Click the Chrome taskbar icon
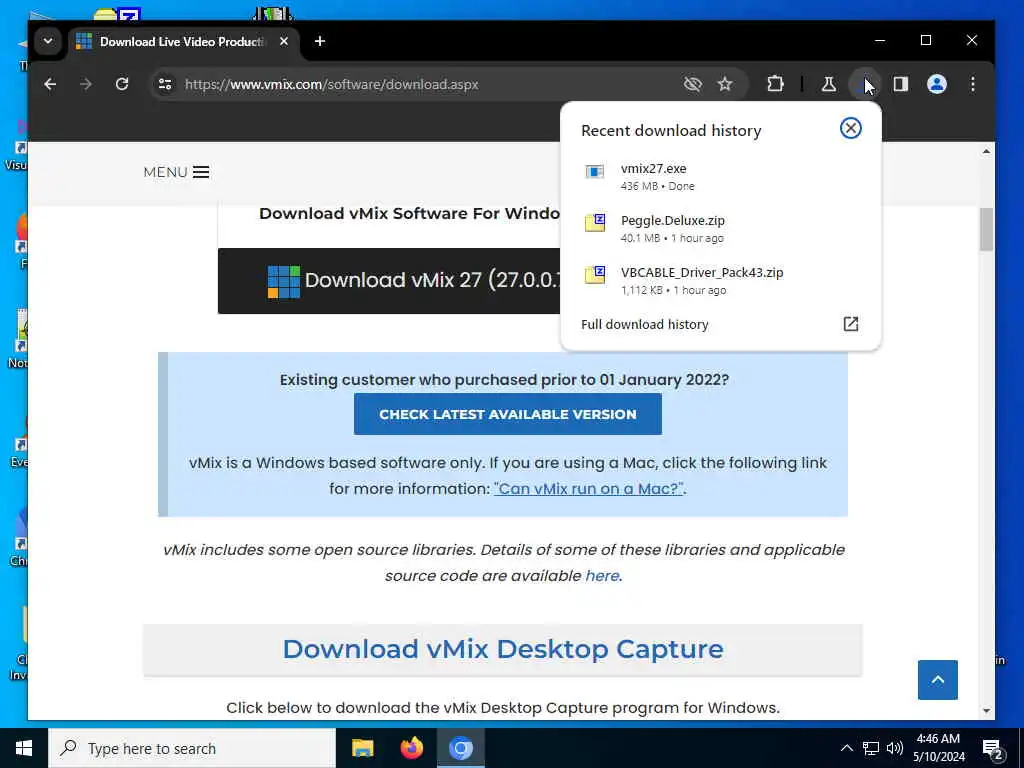Screen dimensions: 1024x768 click(460, 748)
